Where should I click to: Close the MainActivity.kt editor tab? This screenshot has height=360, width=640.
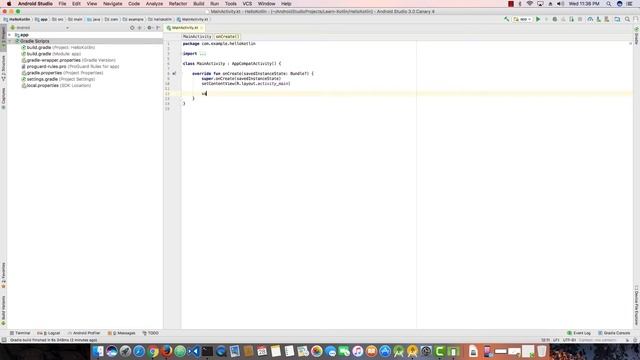pyautogui.click(x=201, y=28)
